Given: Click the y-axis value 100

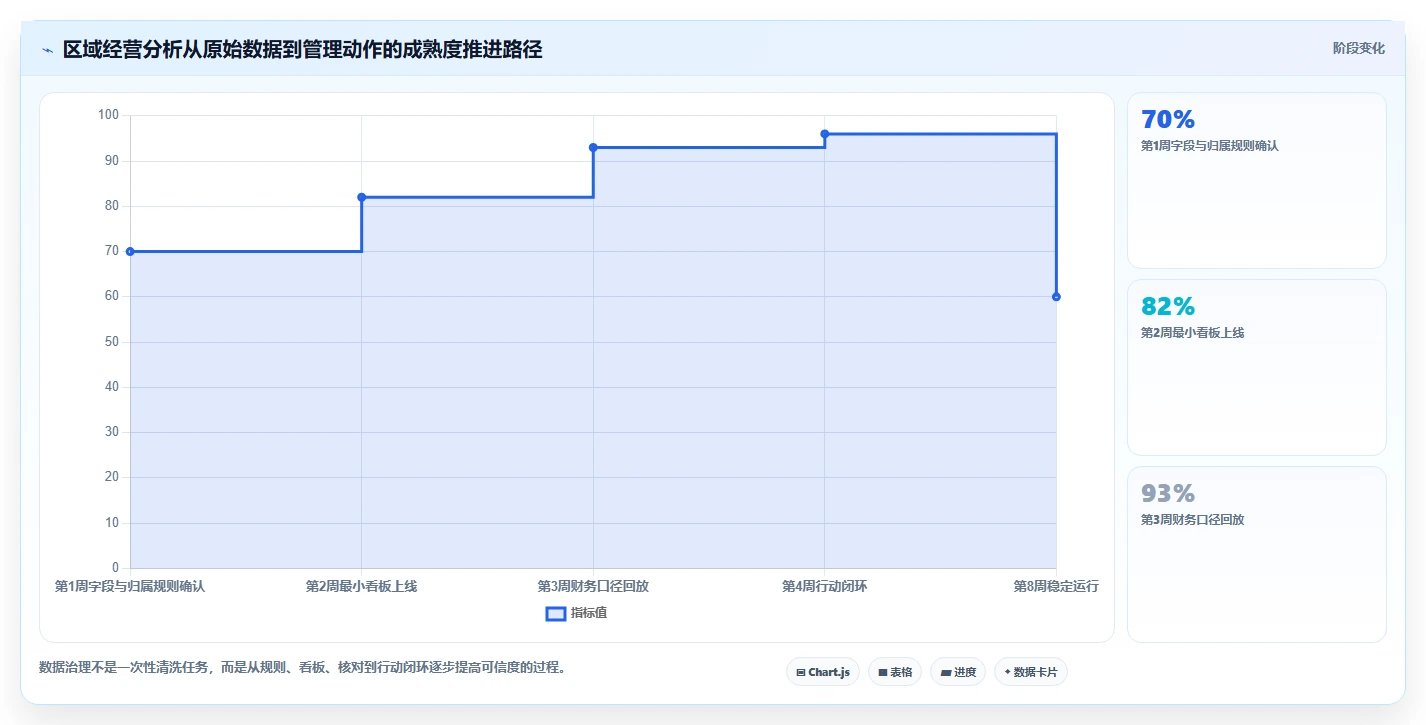Looking at the screenshot, I should tap(108, 115).
